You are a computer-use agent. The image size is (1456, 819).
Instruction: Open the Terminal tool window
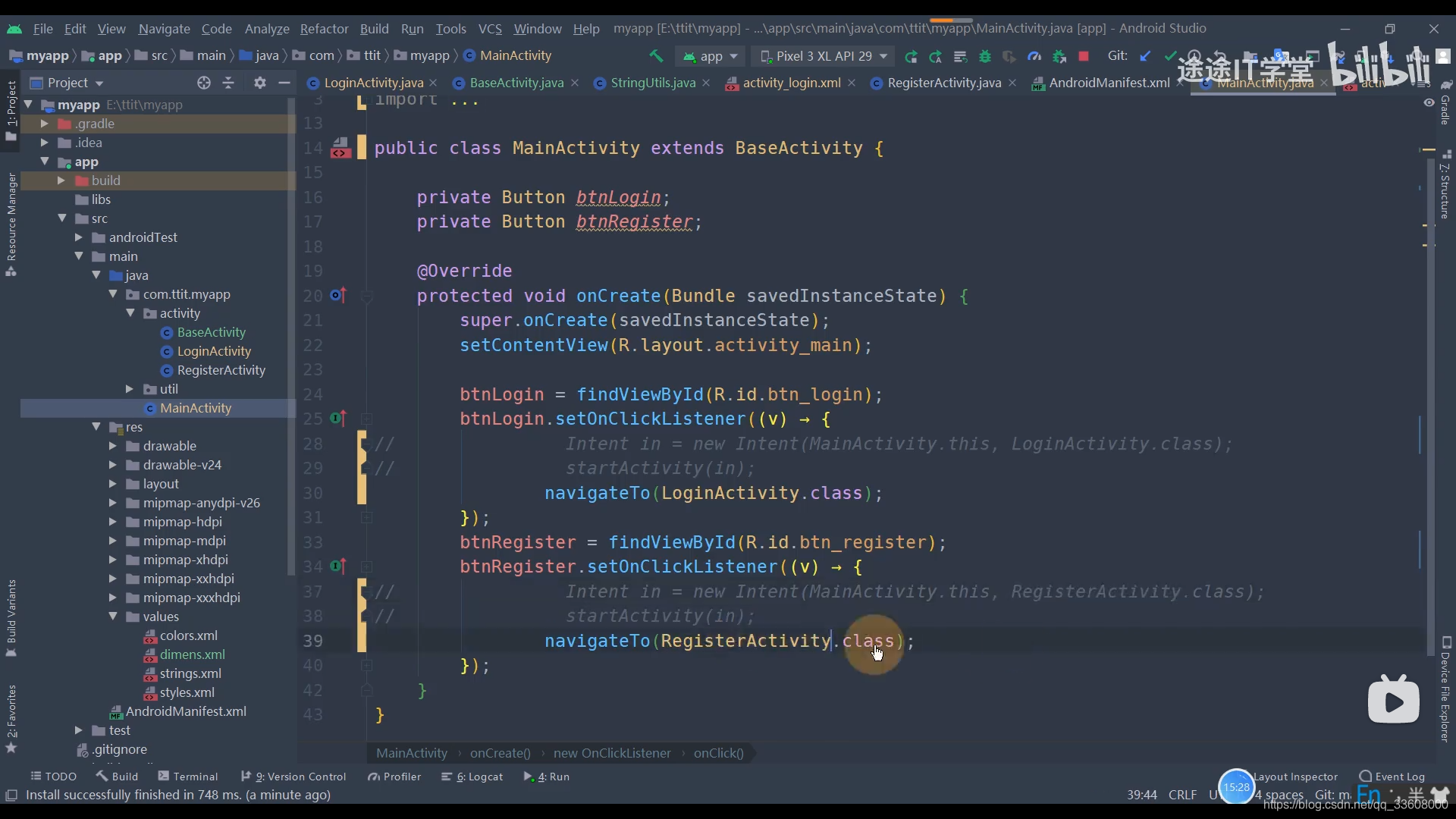(x=188, y=777)
